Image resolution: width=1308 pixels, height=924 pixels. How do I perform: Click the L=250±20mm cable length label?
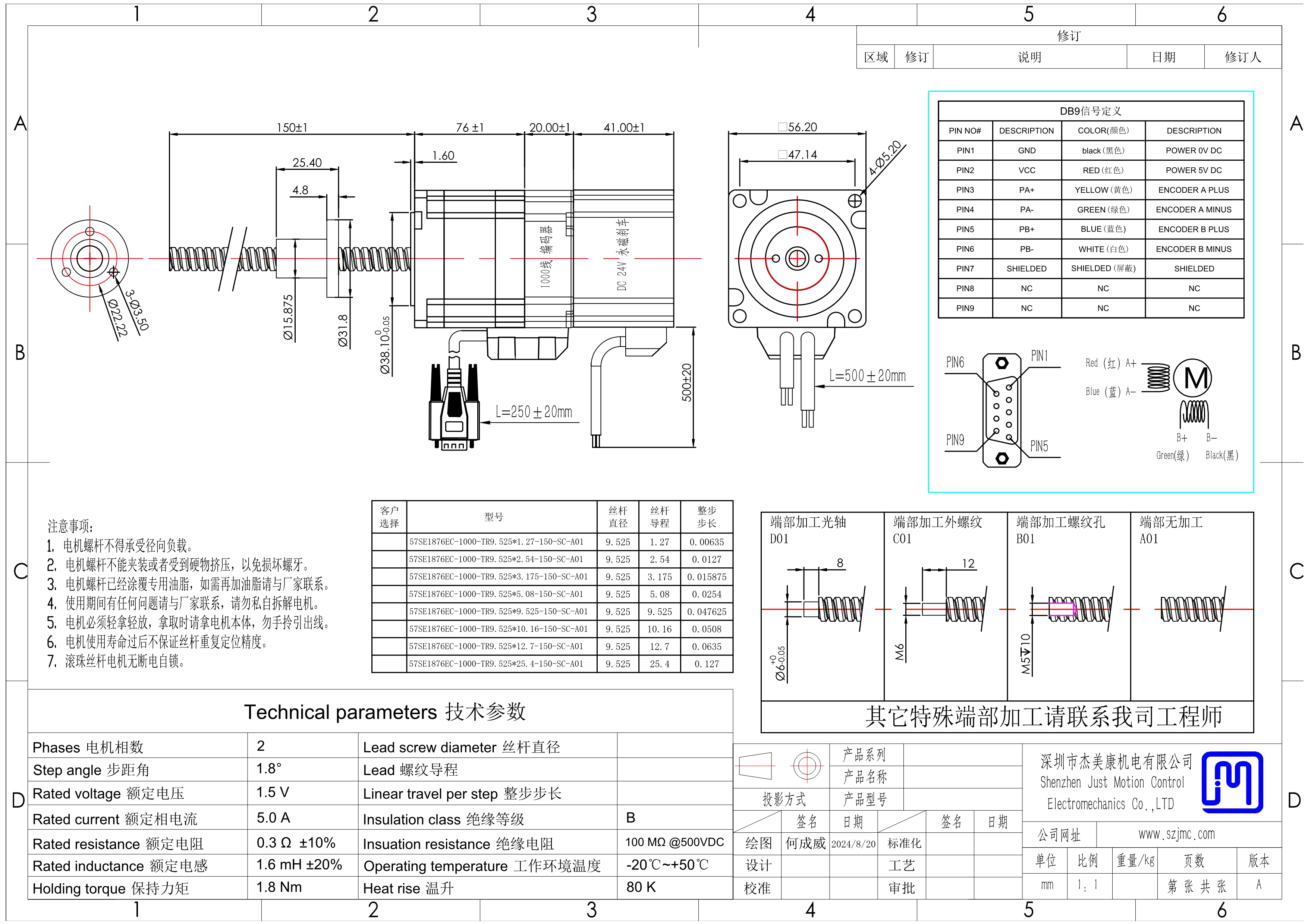[534, 411]
